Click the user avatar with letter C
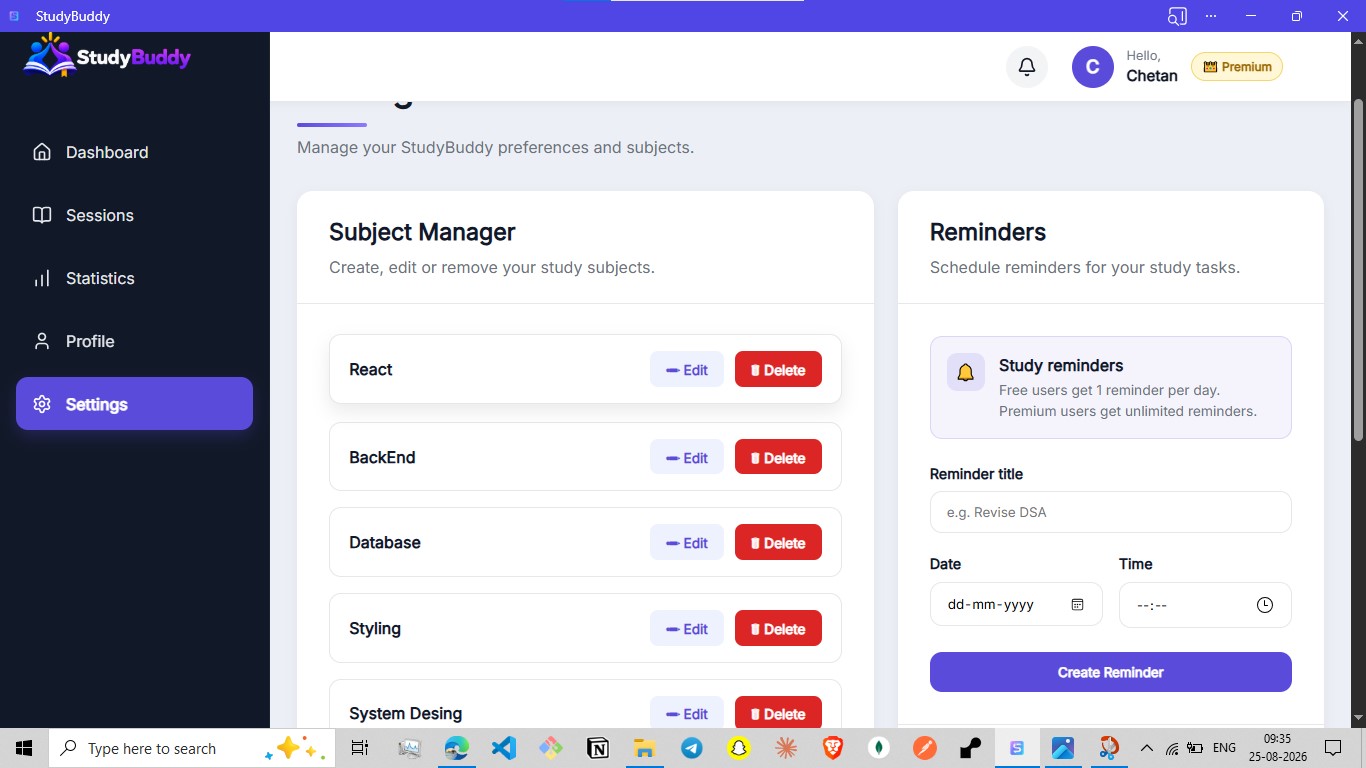The image size is (1366, 768). coord(1093,67)
